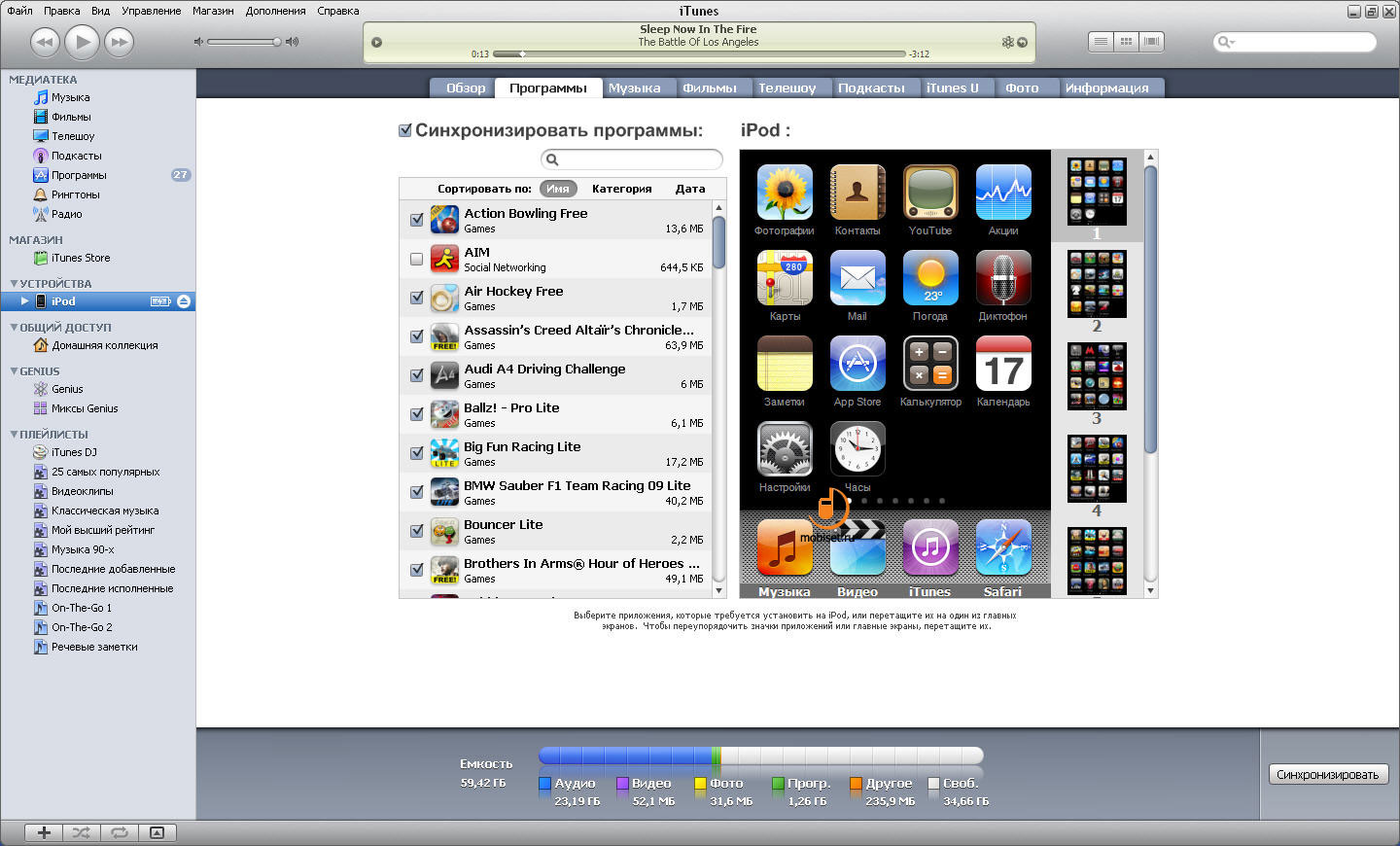Uncheck Air Hockey Free
The image size is (1400, 846).
pos(416,298)
